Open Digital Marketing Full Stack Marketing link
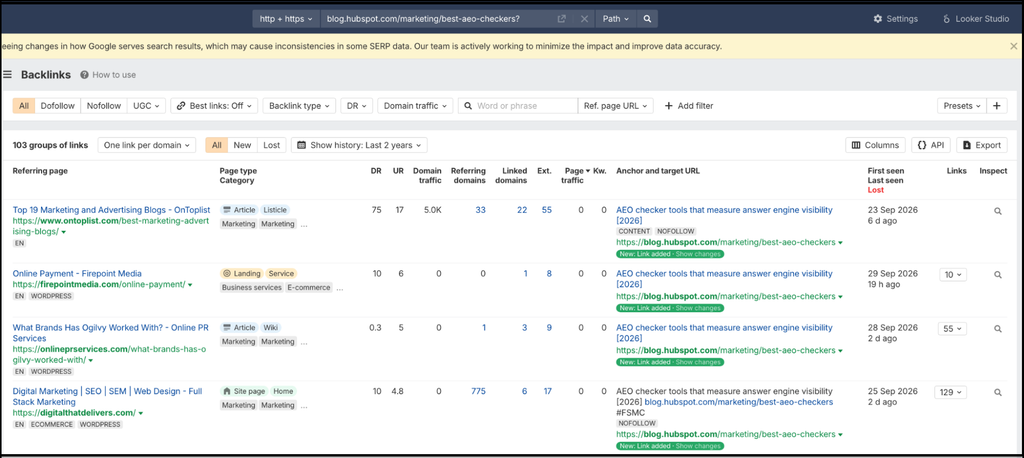This screenshot has width=1024, height=458. [107, 397]
